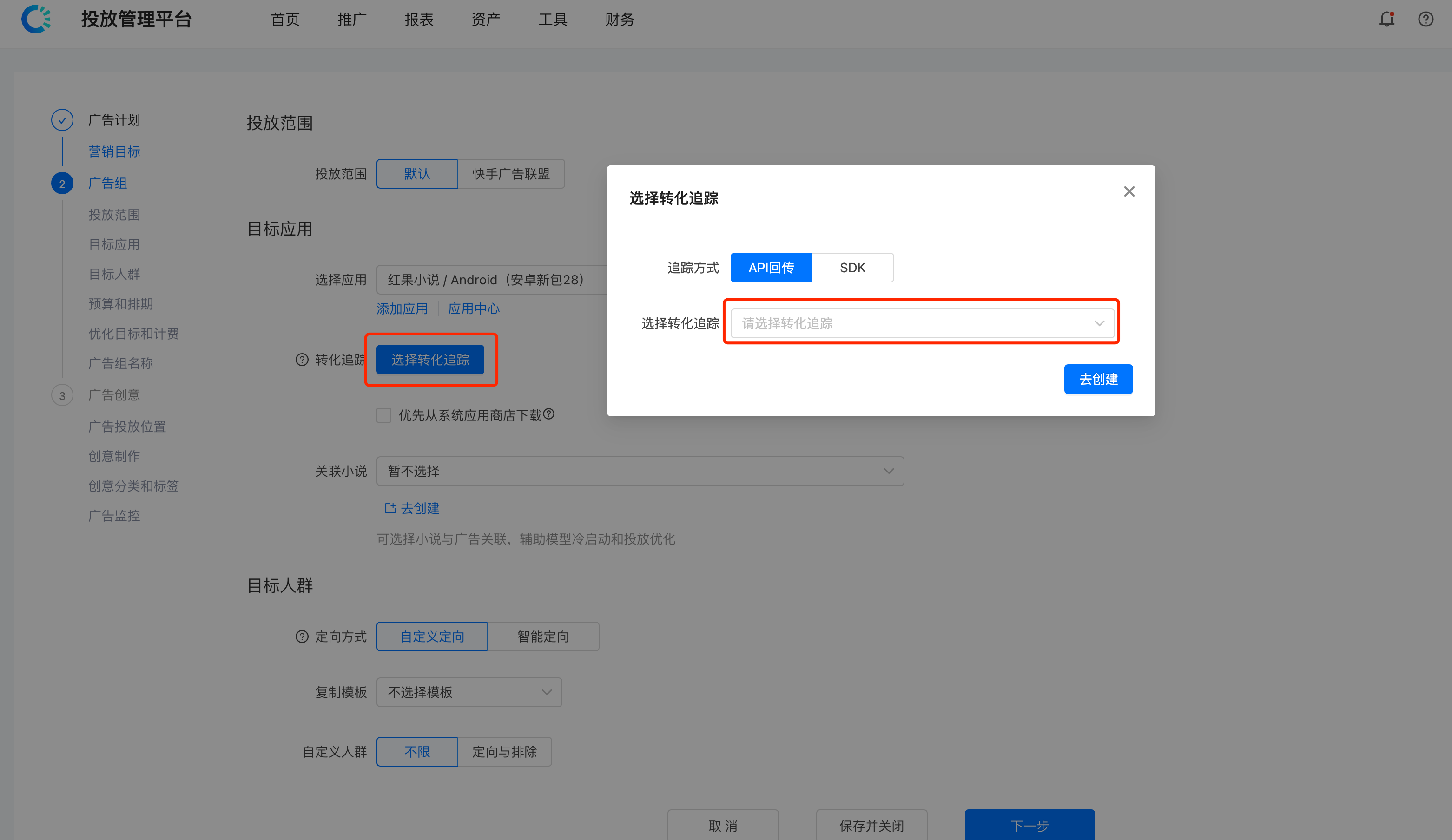Image resolution: width=1452 pixels, height=840 pixels.
Task: Close the 选择转化追踪 dialog
Action: 1129,191
